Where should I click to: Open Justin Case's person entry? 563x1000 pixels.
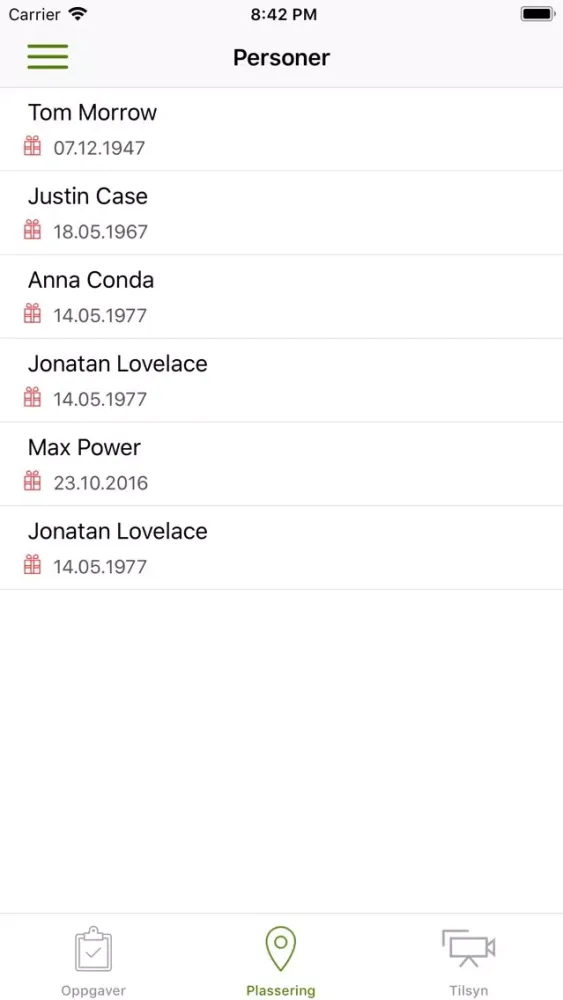point(281,213)
